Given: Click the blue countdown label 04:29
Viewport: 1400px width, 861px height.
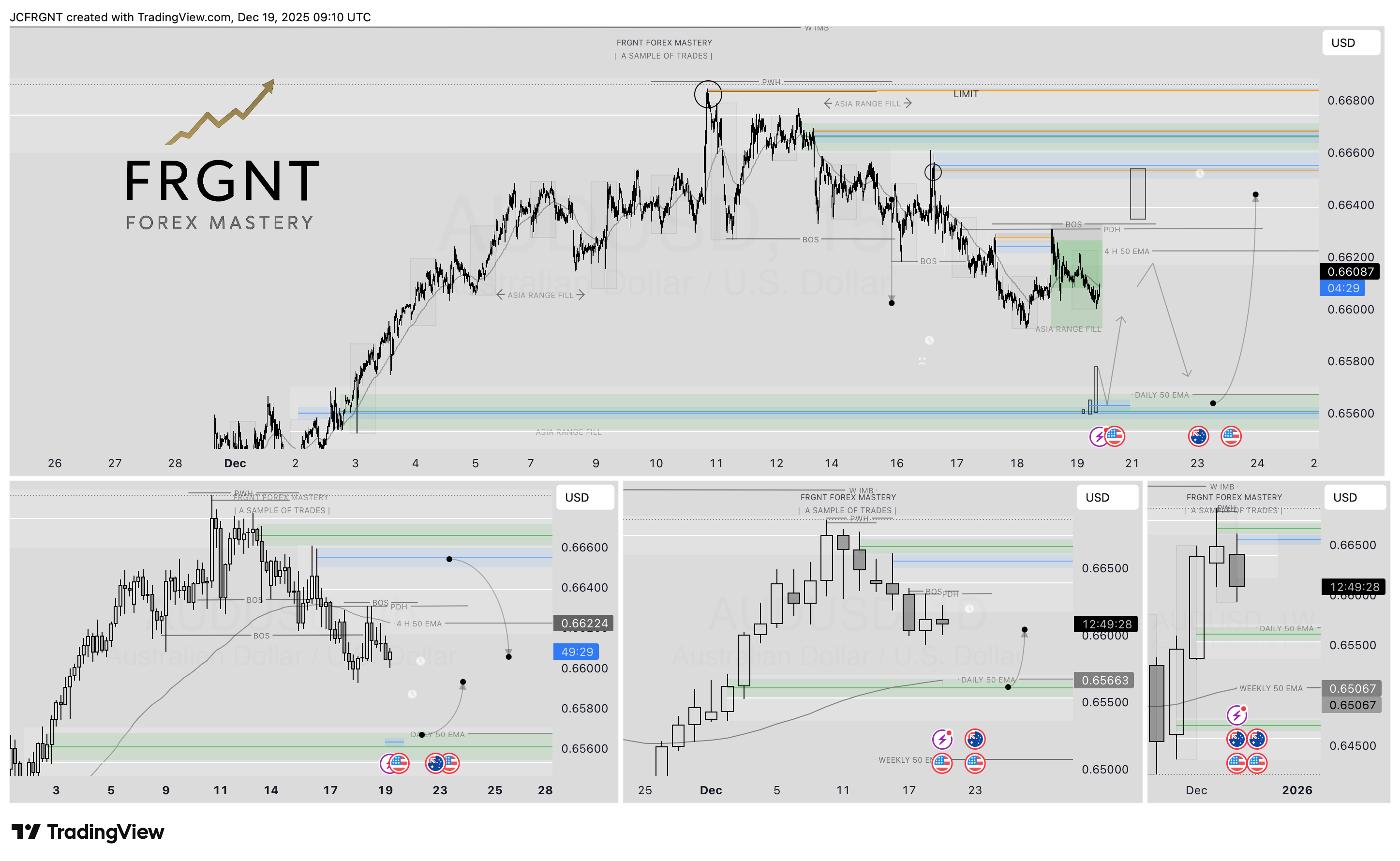Looking at the screenshot, I should [x=1342, y=288].
